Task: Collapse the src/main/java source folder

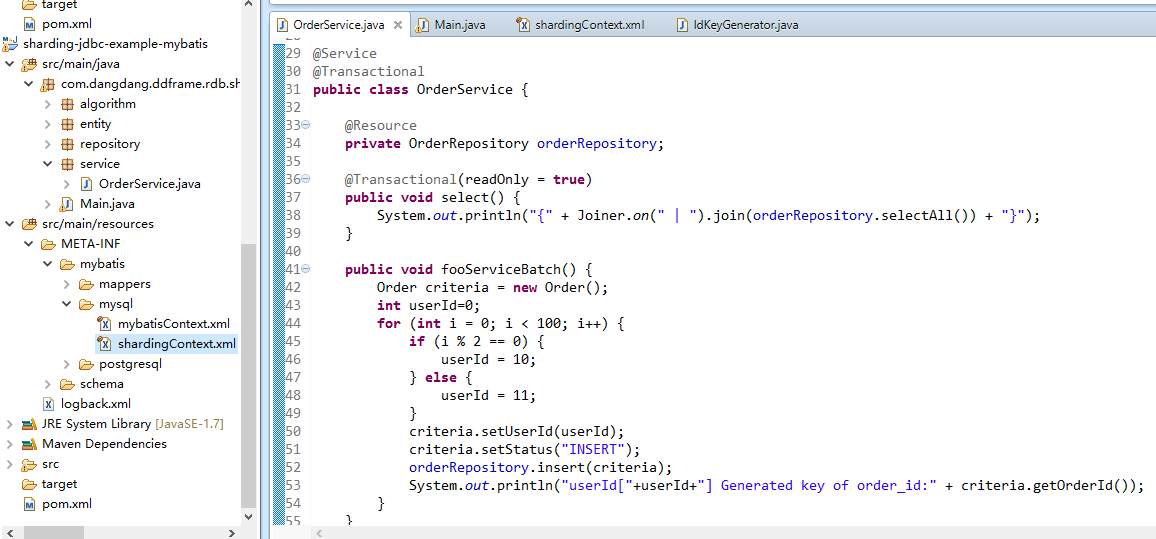Action: (10, 64)
